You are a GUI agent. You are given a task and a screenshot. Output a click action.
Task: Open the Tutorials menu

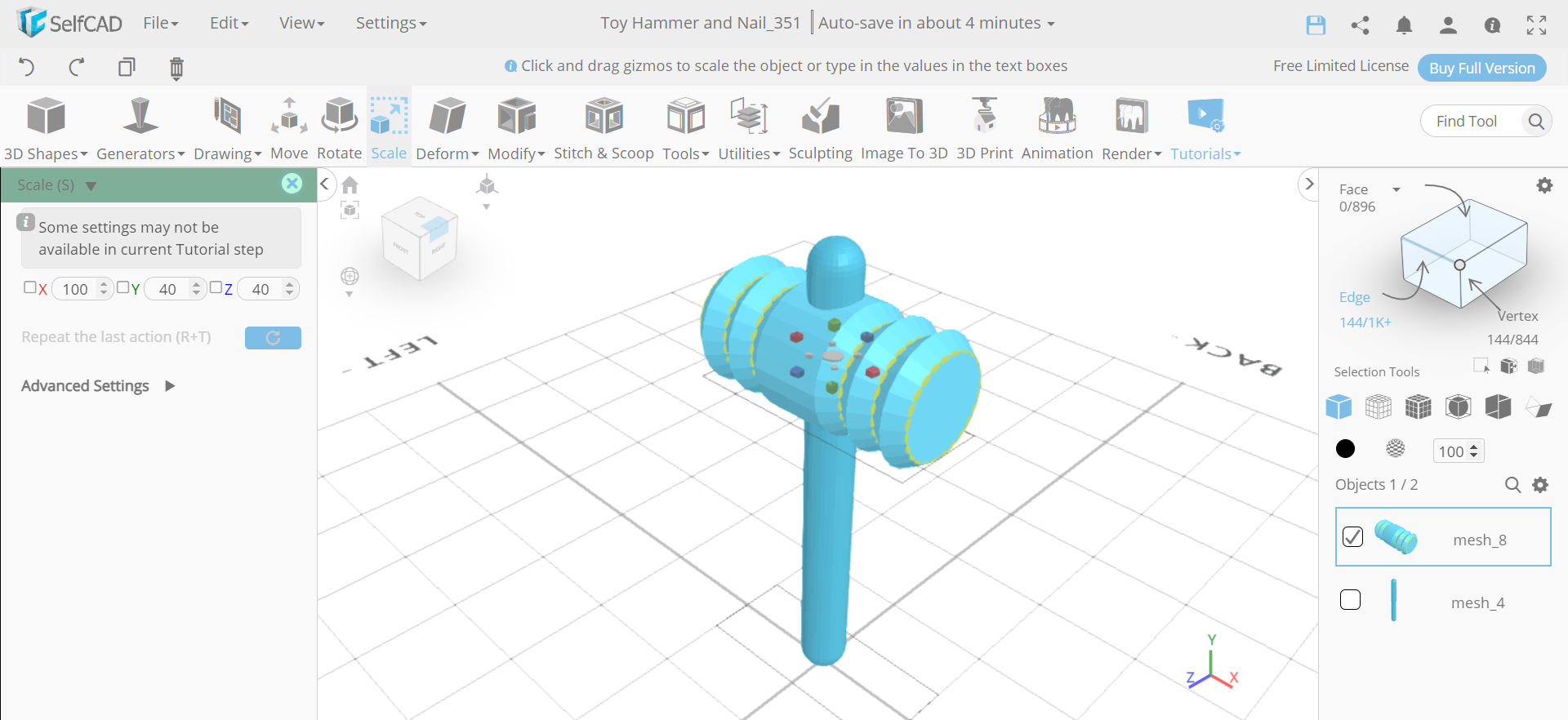(1205, 128)
